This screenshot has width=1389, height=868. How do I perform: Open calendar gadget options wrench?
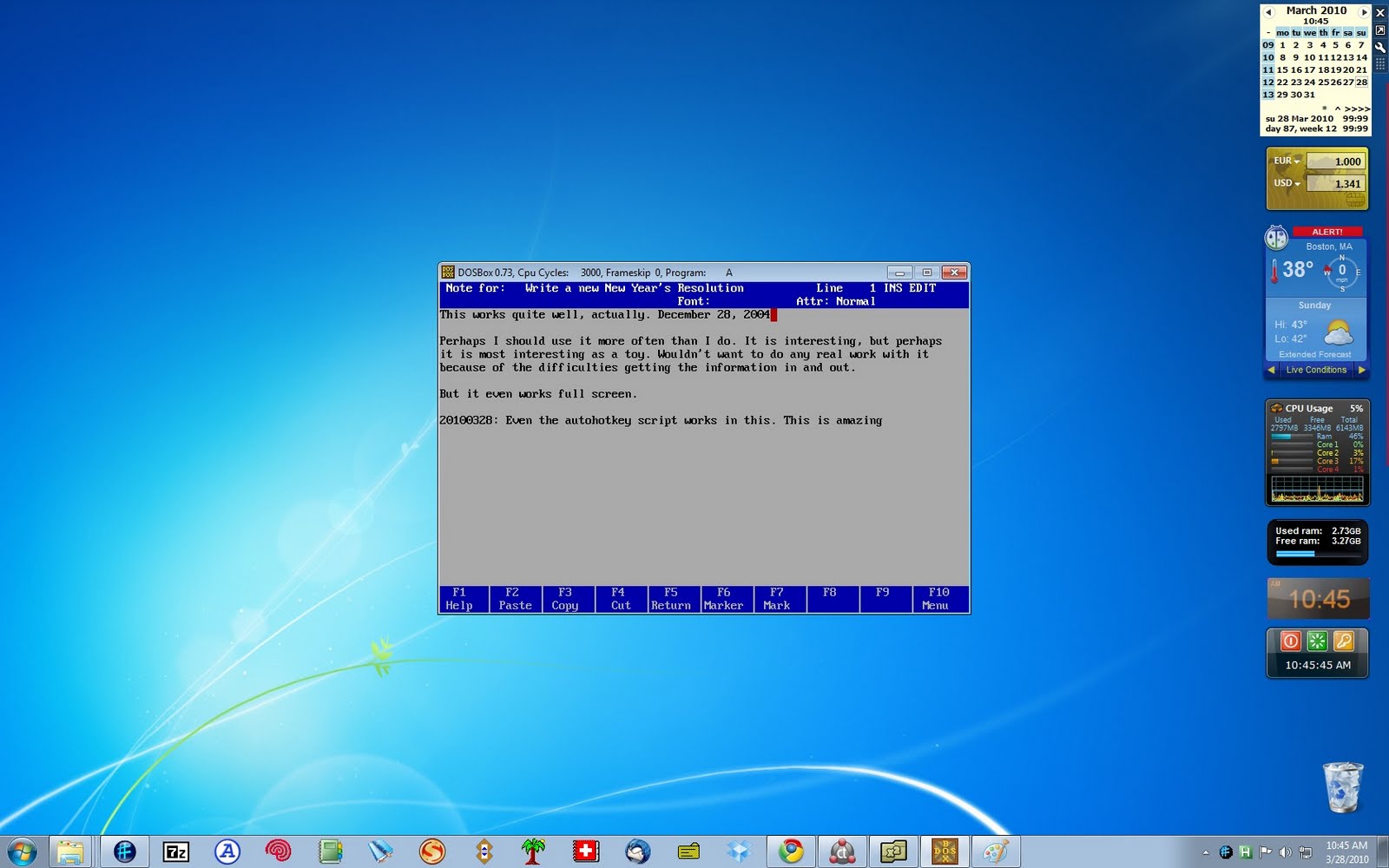click(x=1380, y=47)
